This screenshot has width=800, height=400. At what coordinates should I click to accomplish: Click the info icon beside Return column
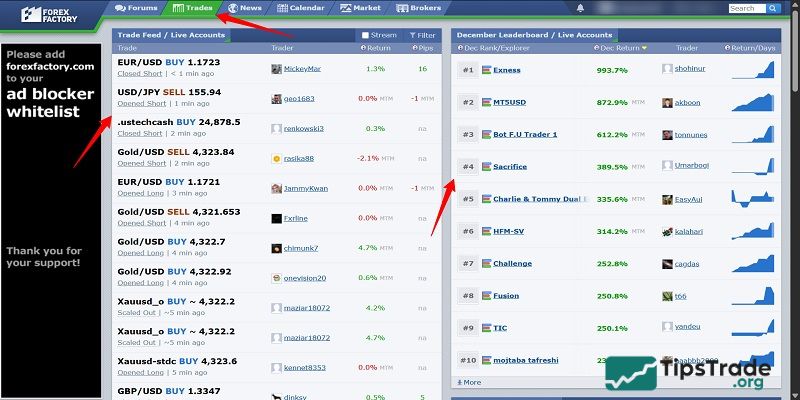pos(365,48)
